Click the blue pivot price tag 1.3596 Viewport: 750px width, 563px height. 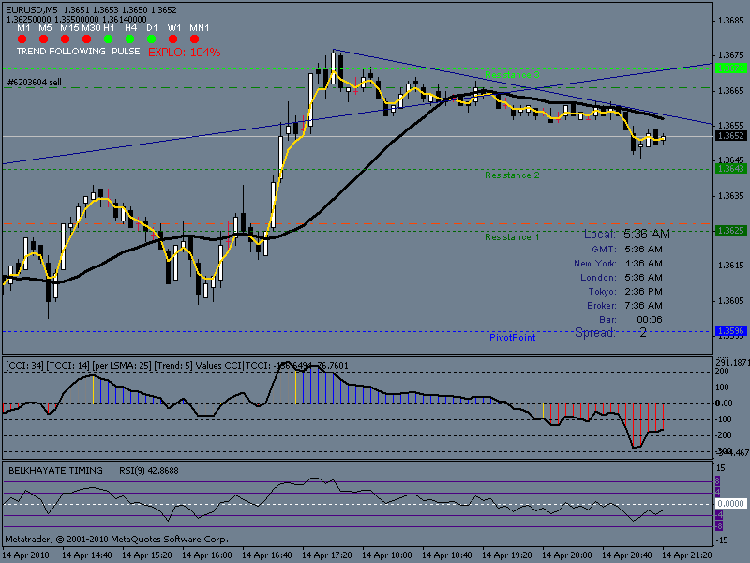tap(730, 331)
